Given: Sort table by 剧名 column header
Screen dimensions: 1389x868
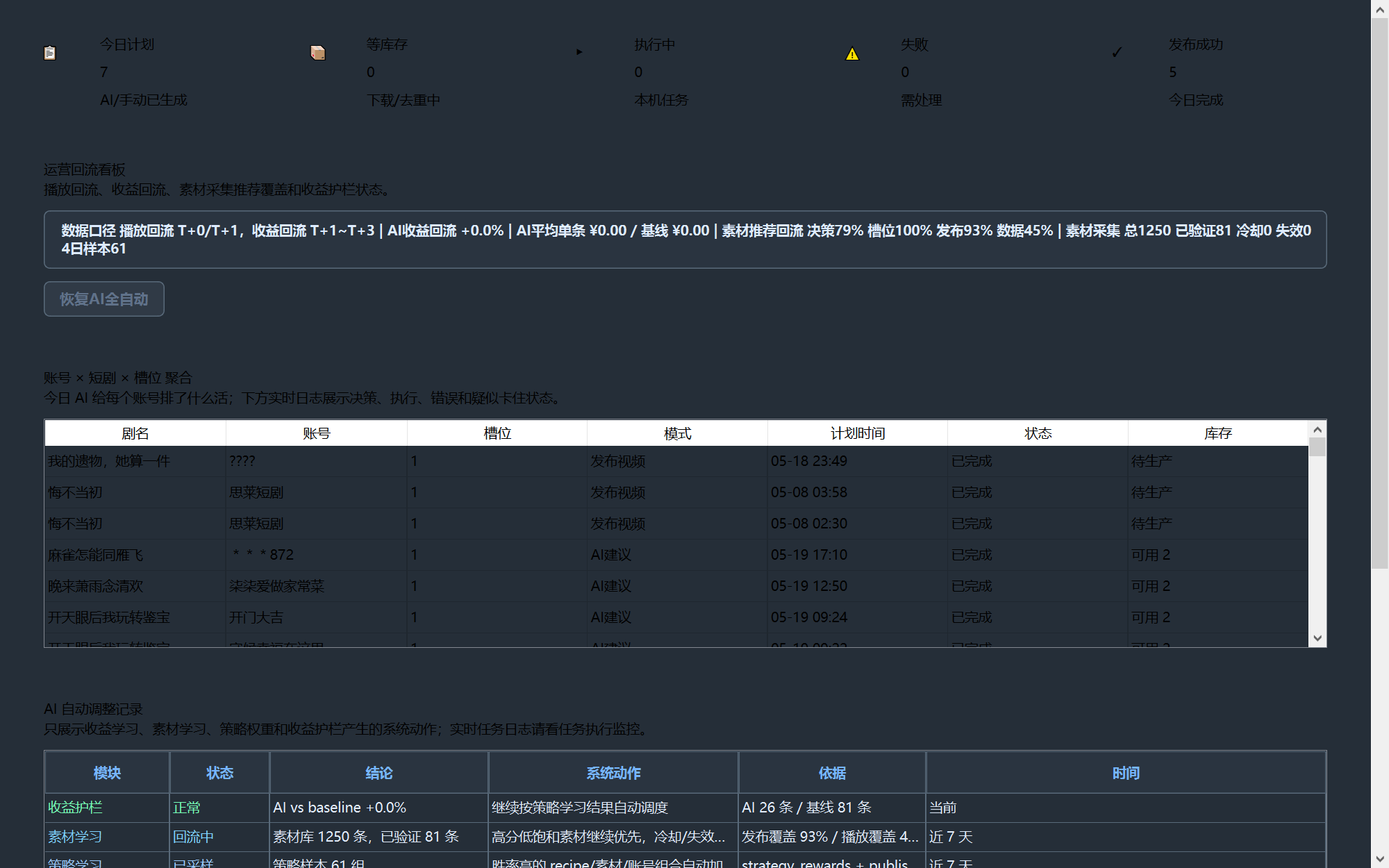Looking at the screenshot, I should click(x=135, y=433).
